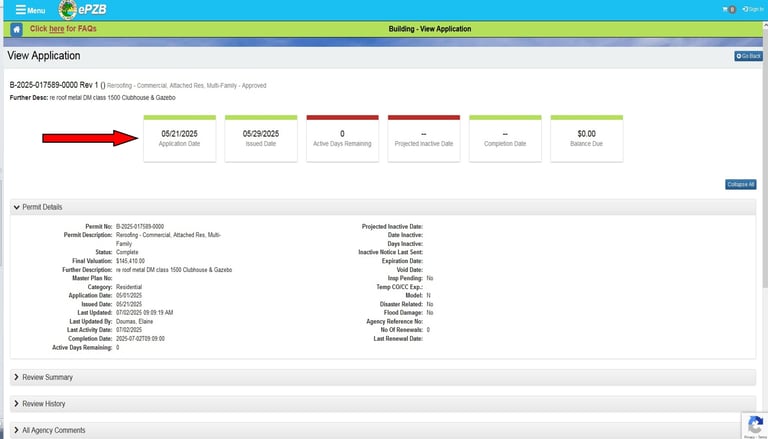Click Last Updated '07/02/2025 09:09:19 AM'
The width and height of the screenshot is (768, 439).
pos(144,313)
